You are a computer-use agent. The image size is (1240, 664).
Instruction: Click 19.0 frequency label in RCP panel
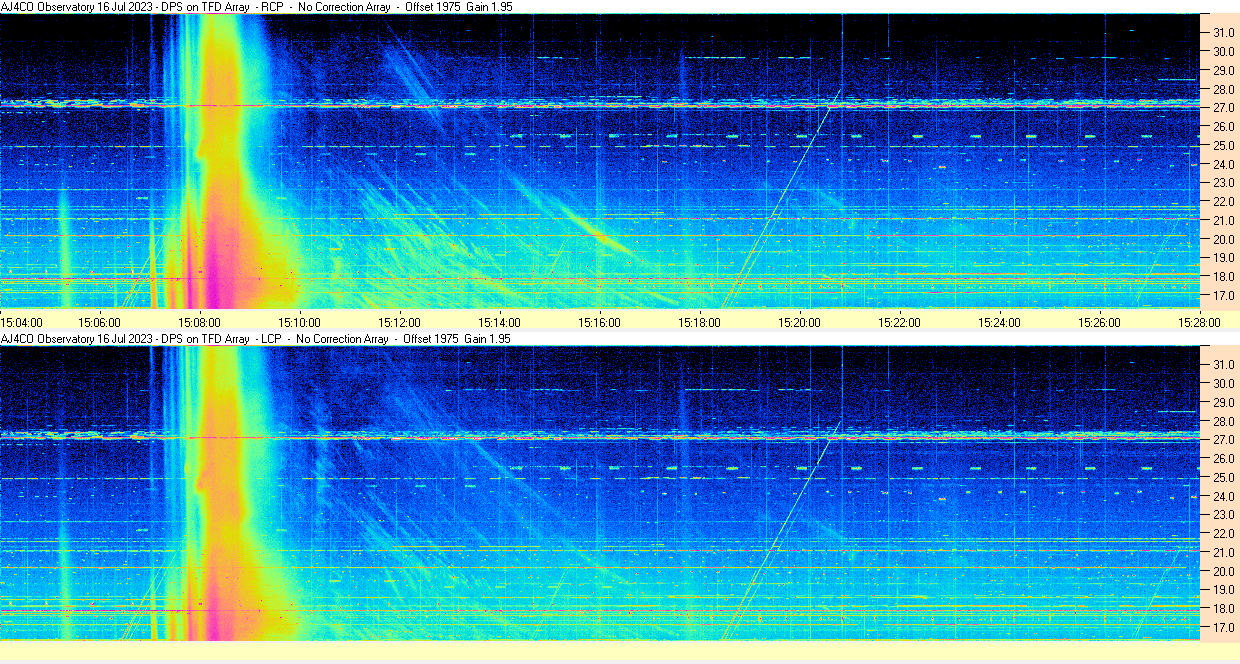[x=1224, y=258]
